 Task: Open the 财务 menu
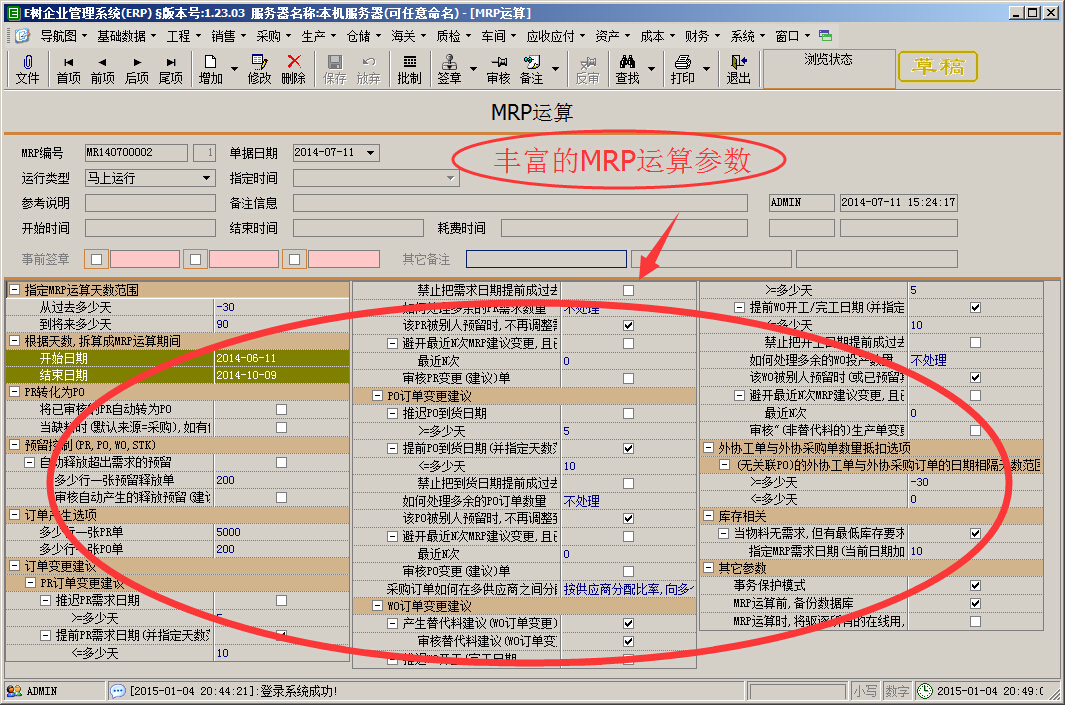[697, 35]
